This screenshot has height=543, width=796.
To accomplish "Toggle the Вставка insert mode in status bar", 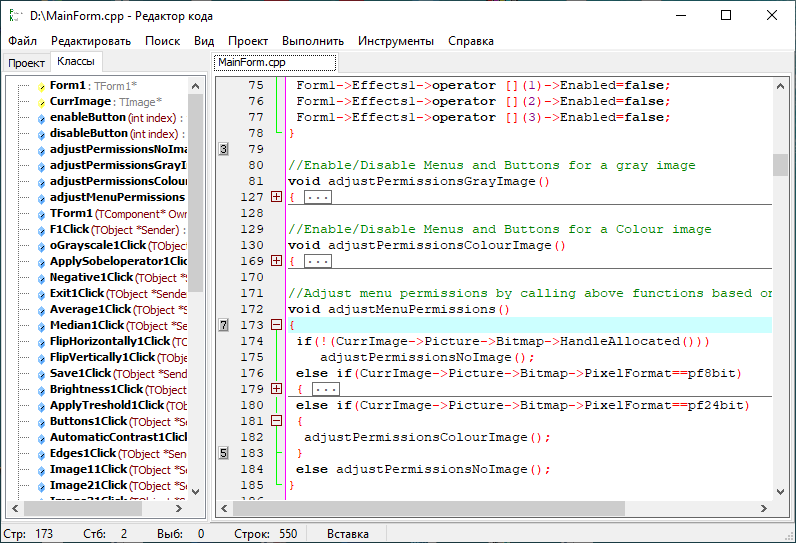I will [x=348, y=534].
